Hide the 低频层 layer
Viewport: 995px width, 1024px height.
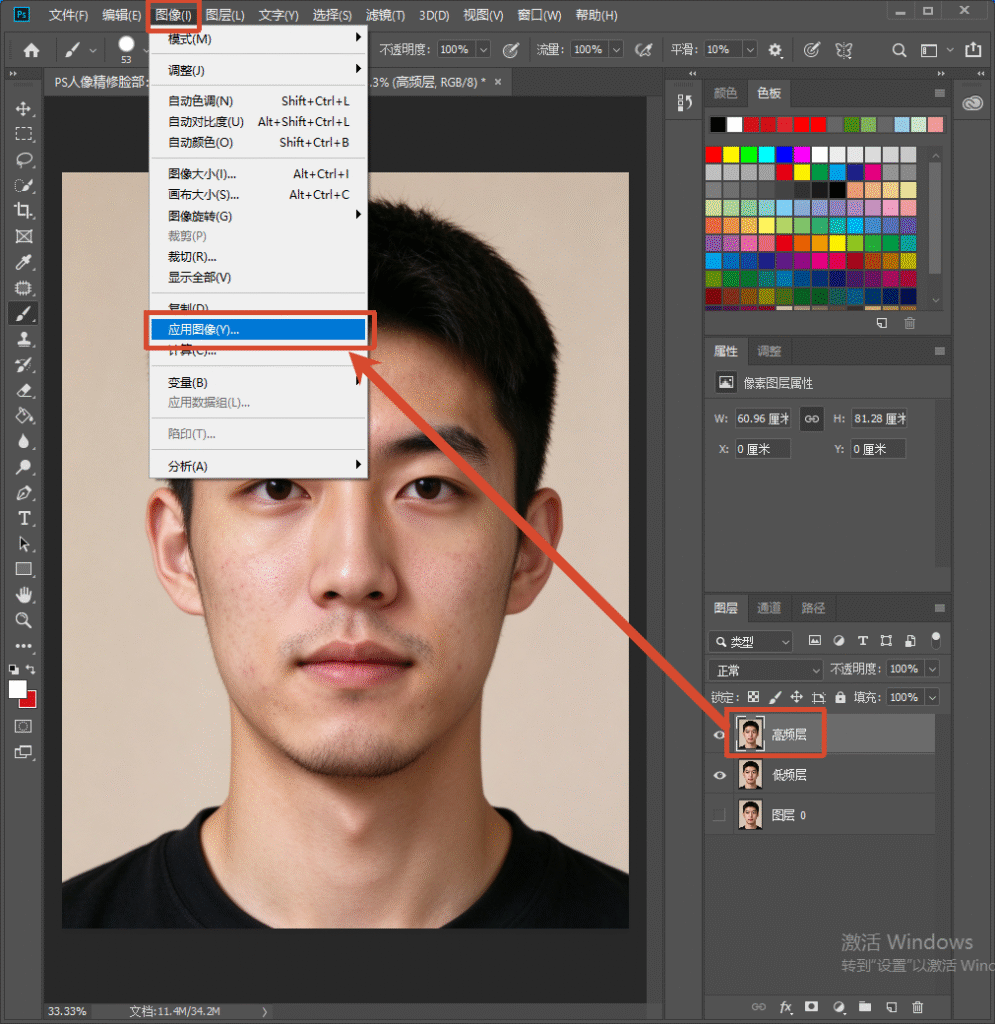coord(719,775)
